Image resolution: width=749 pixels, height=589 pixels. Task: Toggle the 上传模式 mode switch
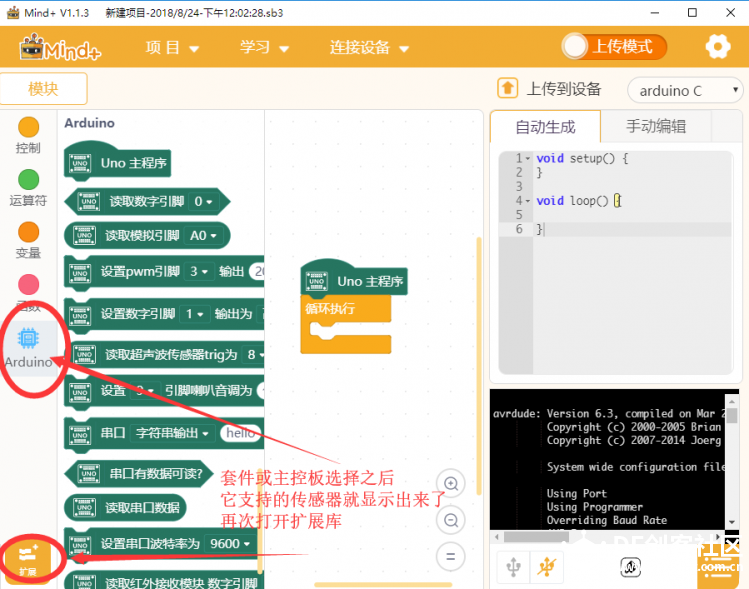tap(614, 47)
